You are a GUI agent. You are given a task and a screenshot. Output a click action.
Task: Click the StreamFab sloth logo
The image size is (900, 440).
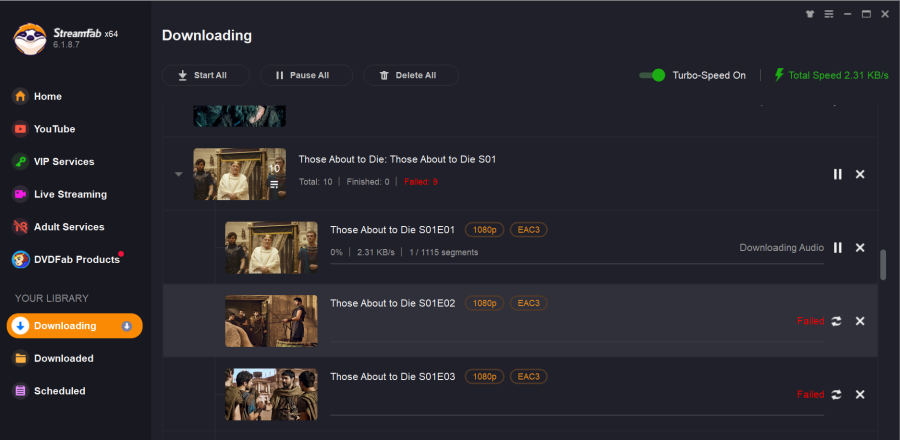coord(30,39)
